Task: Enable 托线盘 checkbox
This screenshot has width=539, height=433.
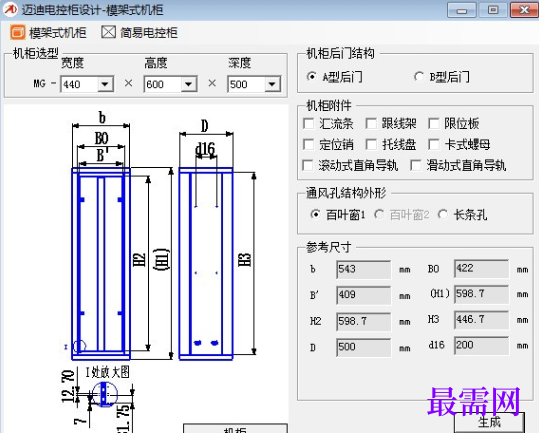Action: 371,144
